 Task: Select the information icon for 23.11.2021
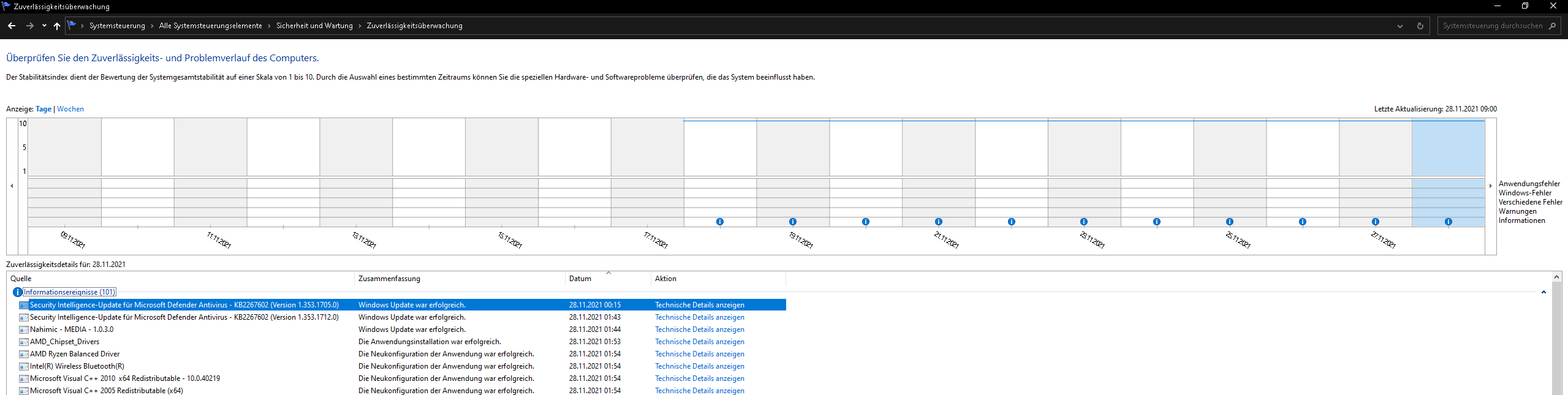click(x=1084, y=222)
